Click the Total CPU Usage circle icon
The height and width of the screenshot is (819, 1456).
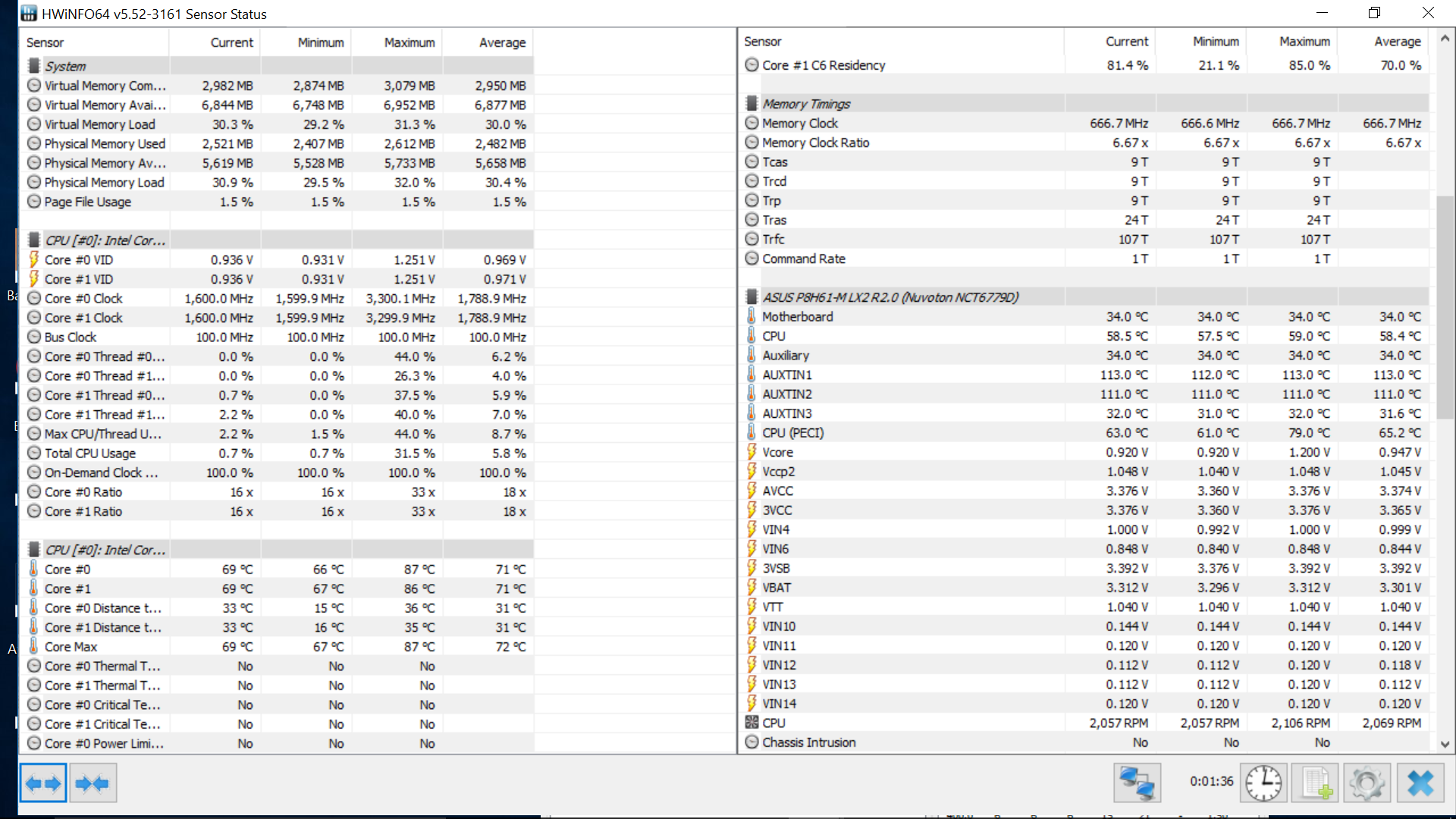pyautogui.click(x=34, y=453)
